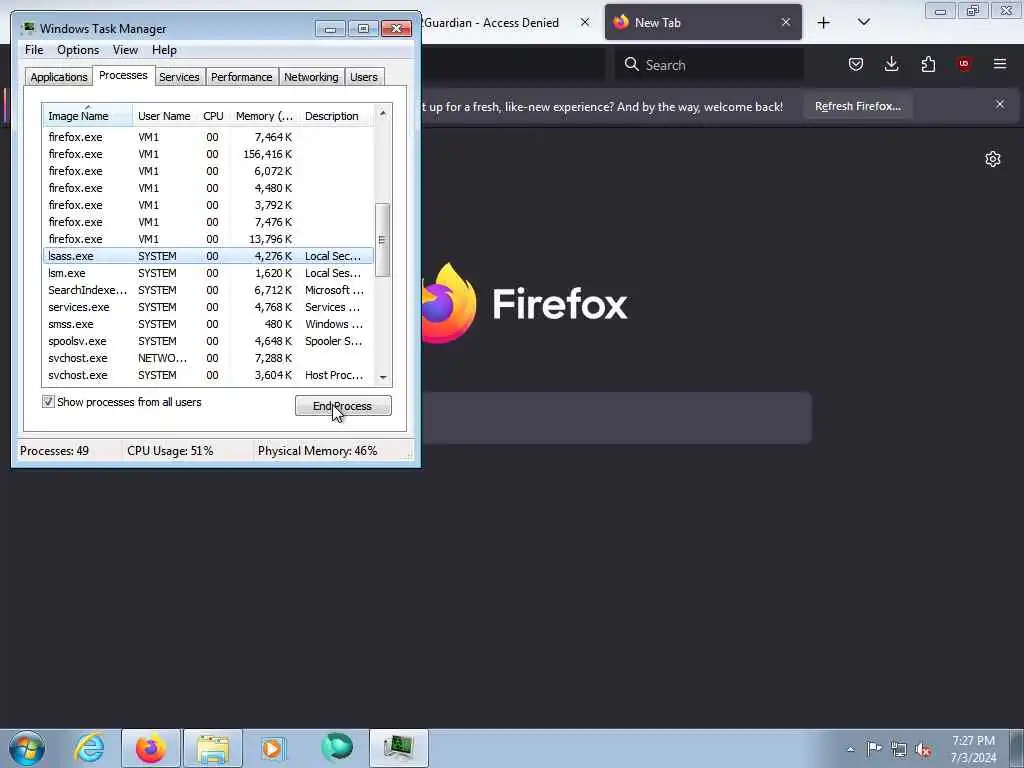Open a new Firefox tab with plus
The image size is (1024, 768).
tap(824, 23)
